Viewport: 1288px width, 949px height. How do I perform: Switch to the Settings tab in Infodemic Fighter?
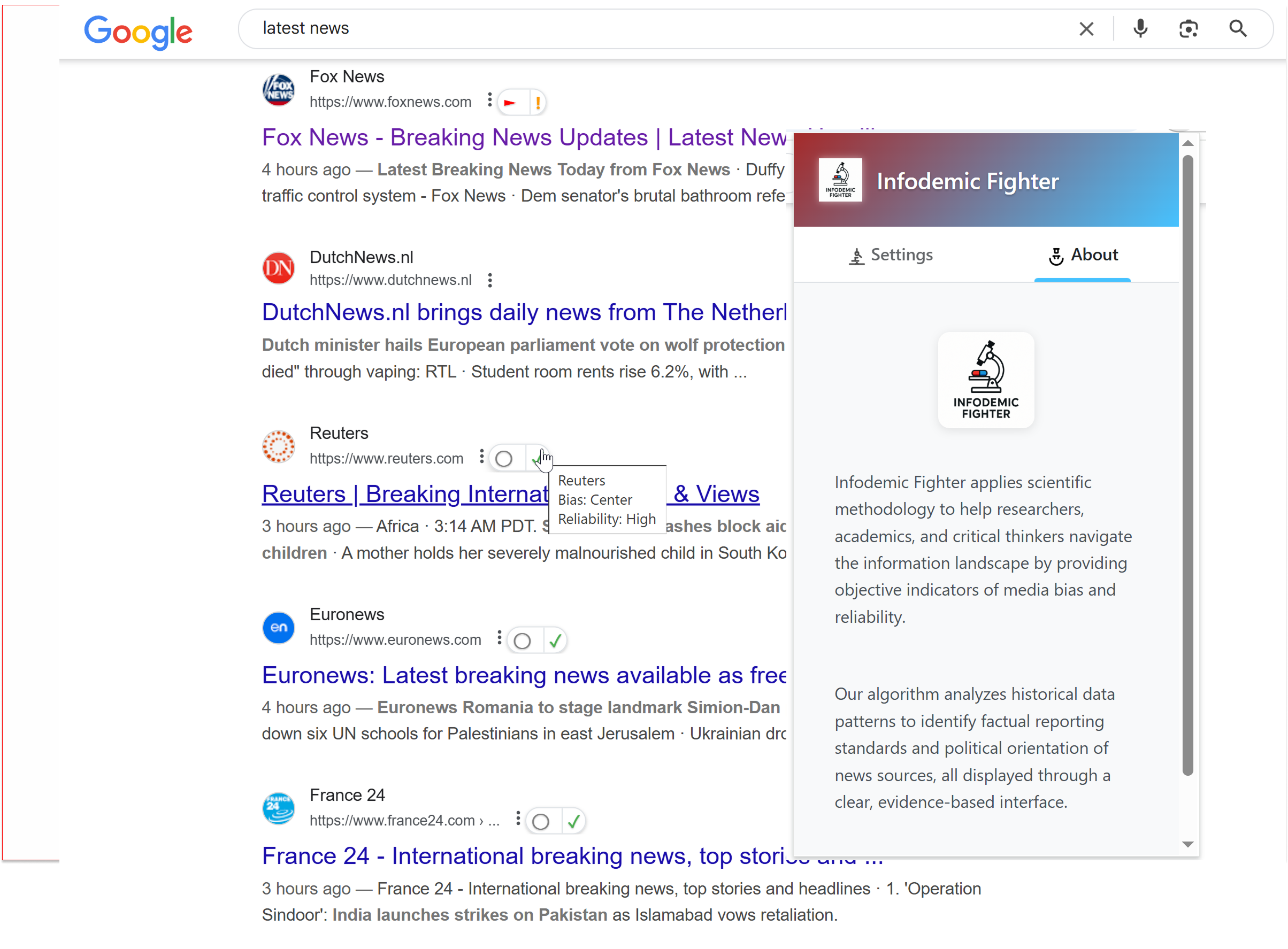[x=890, y=255]
